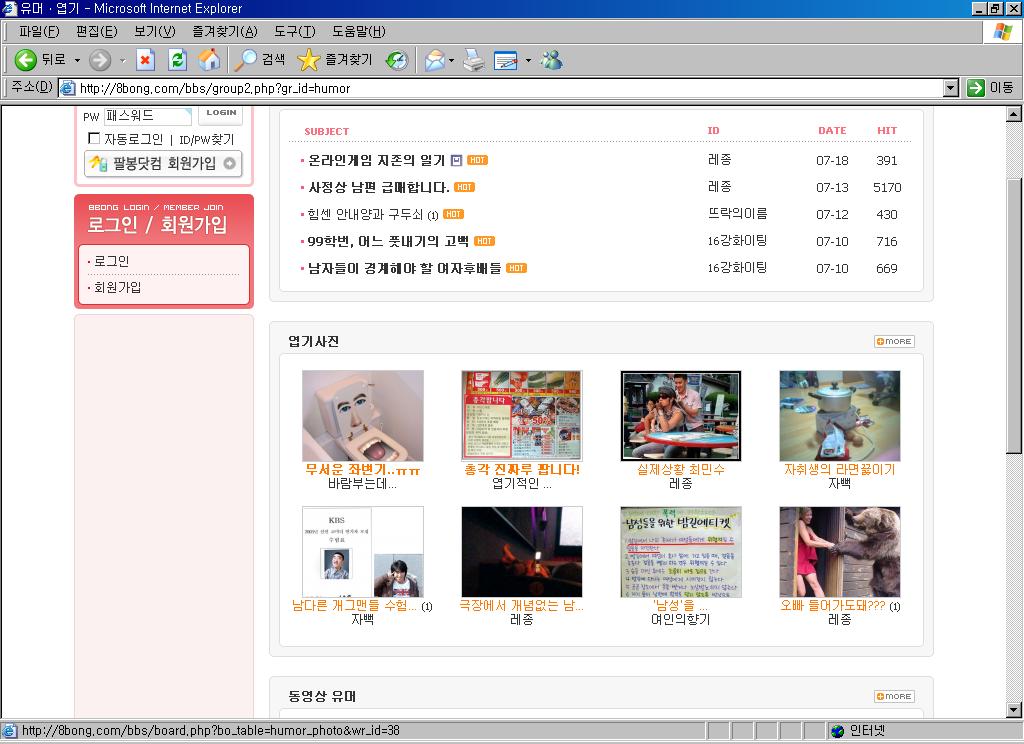Click the Search (검색) toolbar button
Screen dimensions: 1024x744
(x=260, y=60)
